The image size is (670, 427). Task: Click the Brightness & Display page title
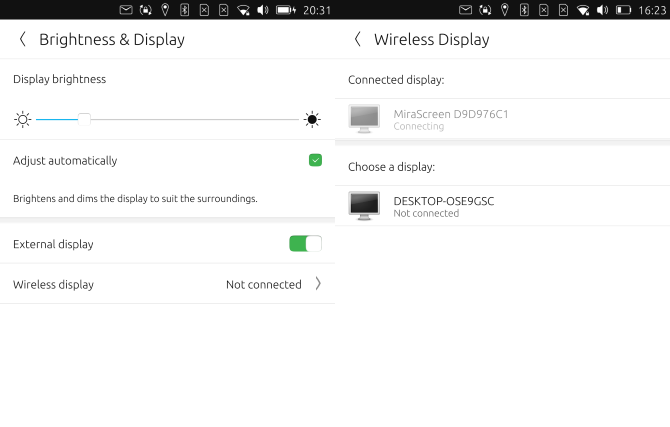pyautogui.click(x=112, y=39)
